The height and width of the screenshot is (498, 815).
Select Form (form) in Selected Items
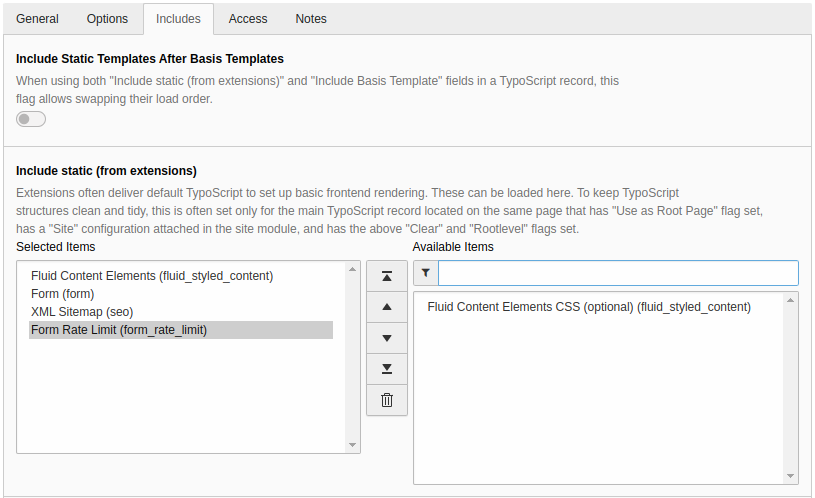181,294
